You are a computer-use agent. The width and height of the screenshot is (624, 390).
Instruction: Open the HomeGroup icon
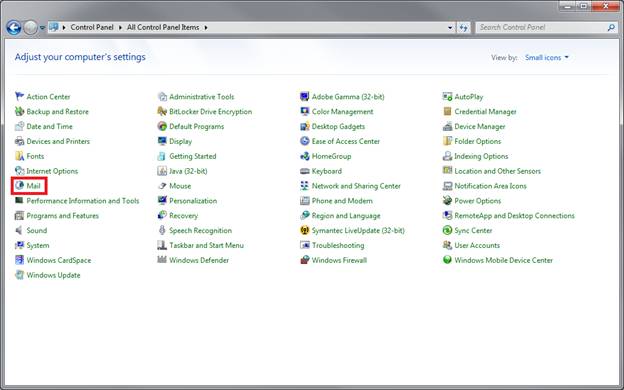305,156
